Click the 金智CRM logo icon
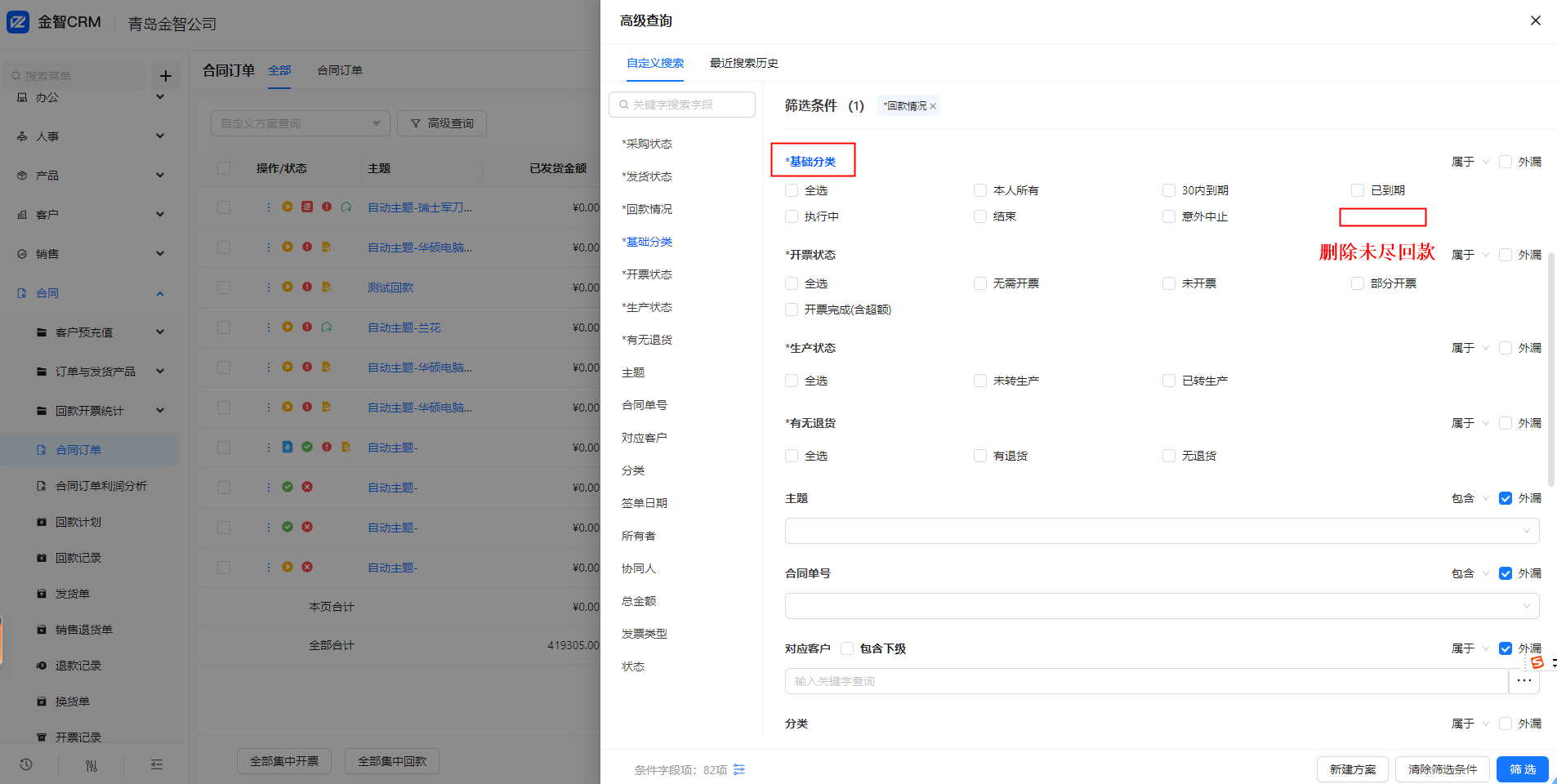 (x=18, y=22)
